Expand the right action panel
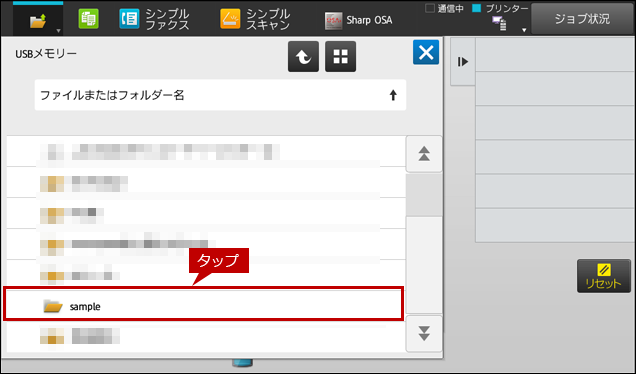 [x=463, y=62]
